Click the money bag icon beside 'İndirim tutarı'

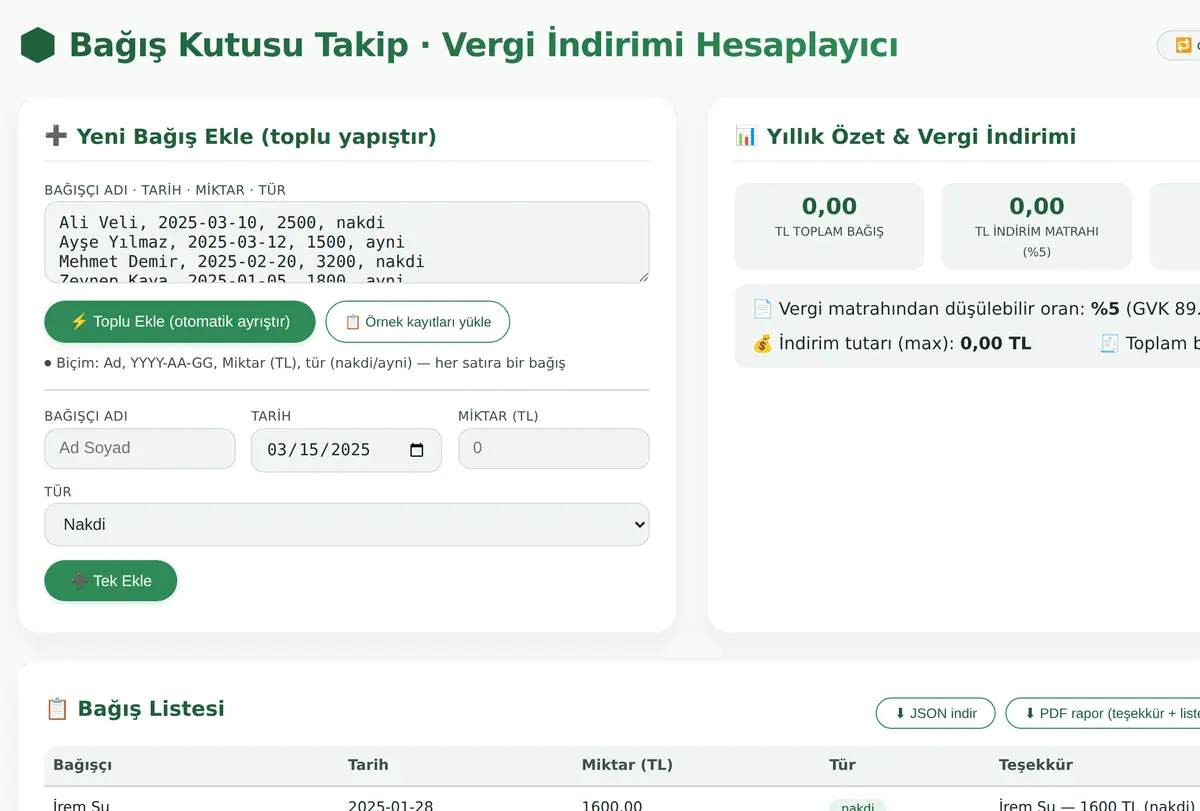762,343
